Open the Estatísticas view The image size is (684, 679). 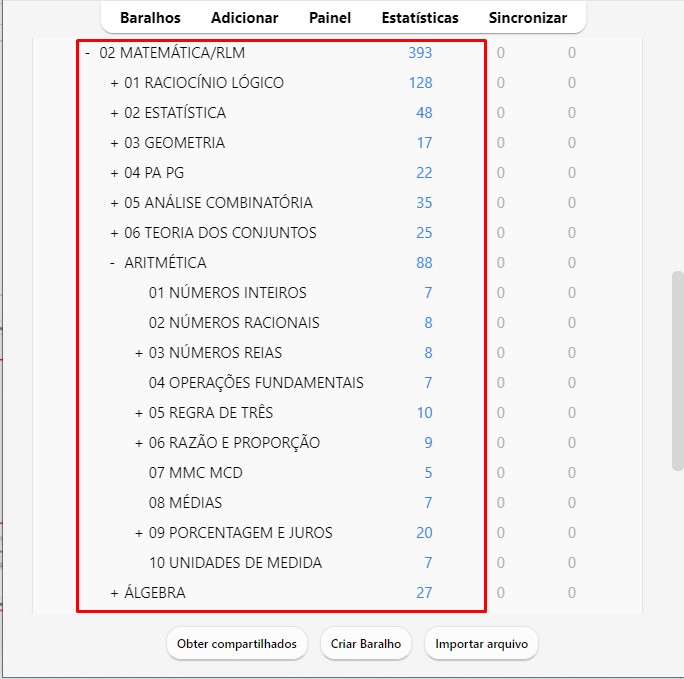(420, 18)
